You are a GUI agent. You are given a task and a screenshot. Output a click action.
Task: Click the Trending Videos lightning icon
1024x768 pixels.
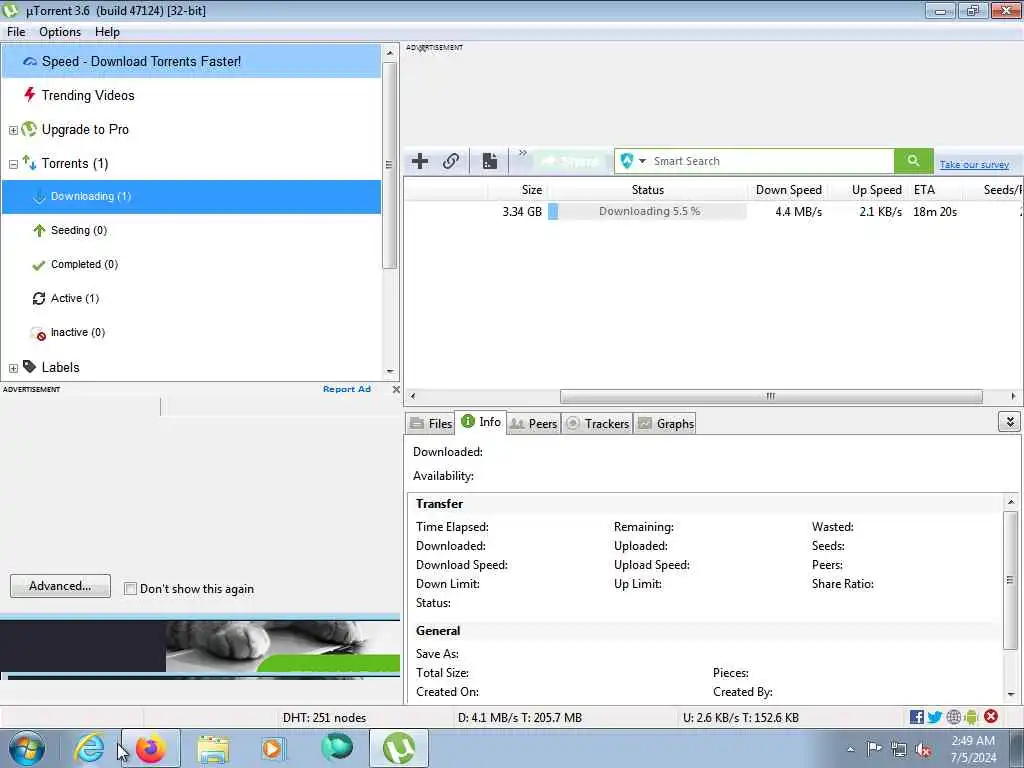pos(29,95)
